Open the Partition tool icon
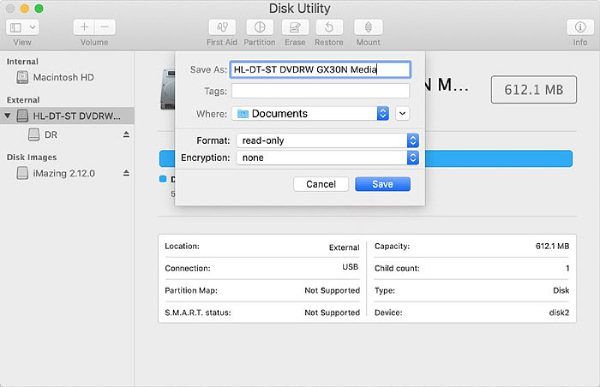Viewport: 600px width, 387px height. coord(260,28)
